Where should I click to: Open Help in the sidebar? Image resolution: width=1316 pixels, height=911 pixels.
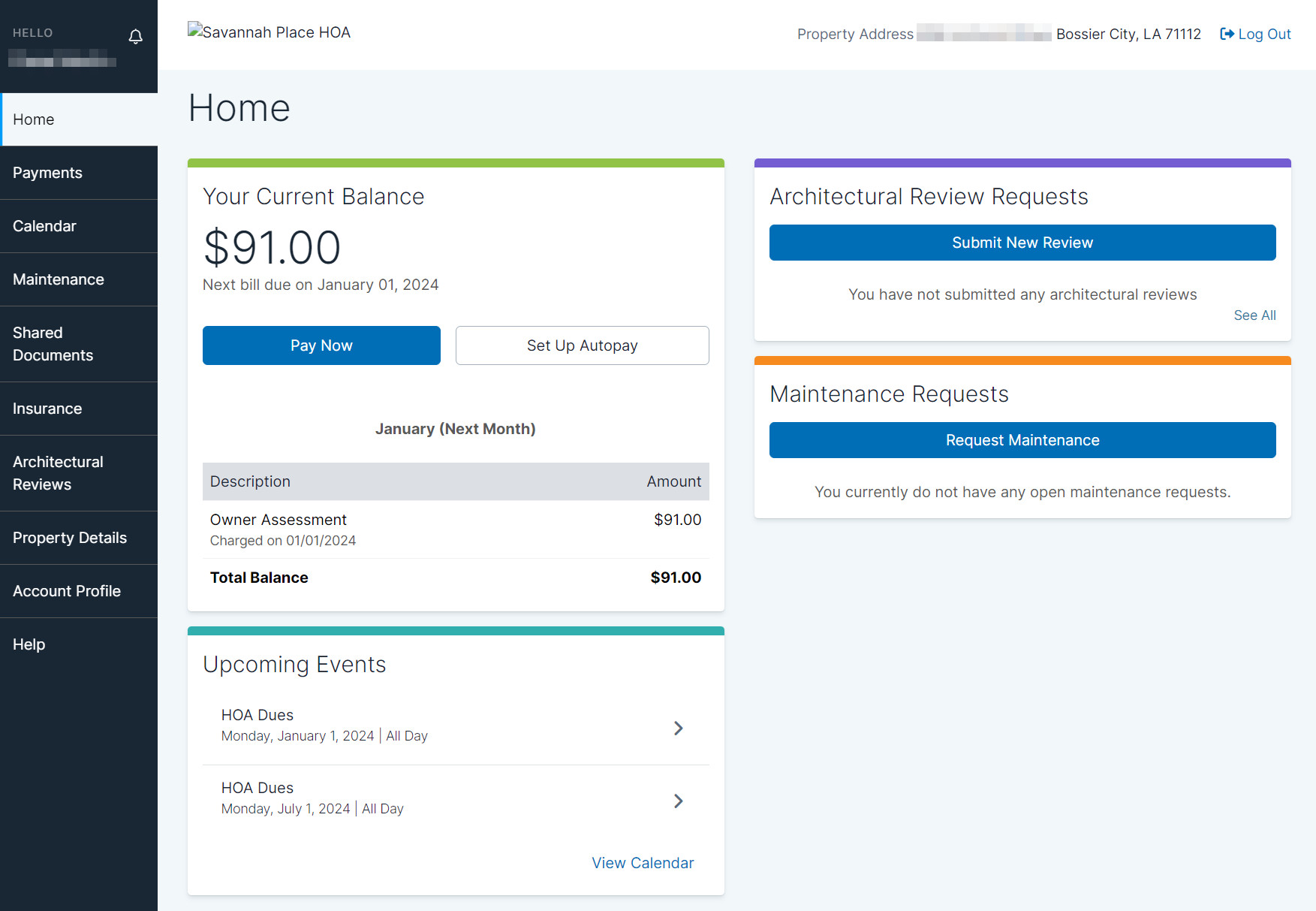[x=79, y=644]
